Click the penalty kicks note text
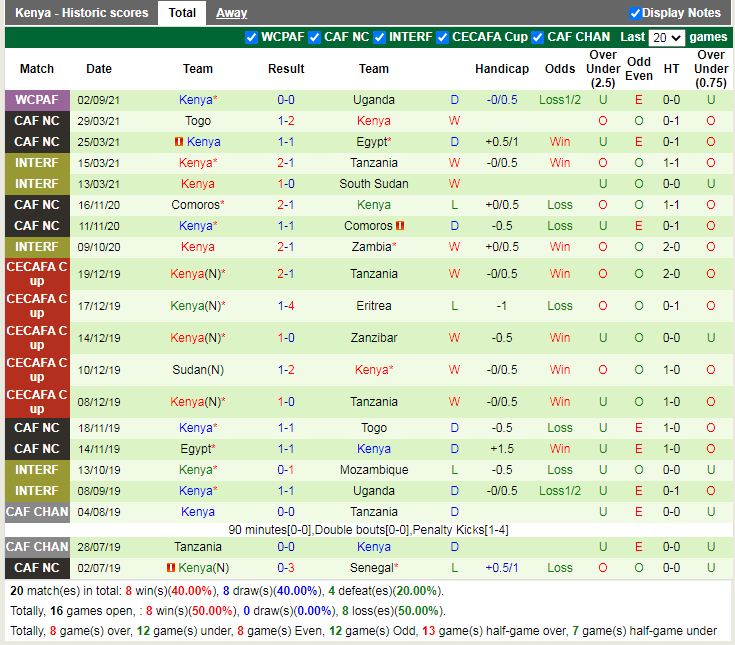 [x=368, y=530]
